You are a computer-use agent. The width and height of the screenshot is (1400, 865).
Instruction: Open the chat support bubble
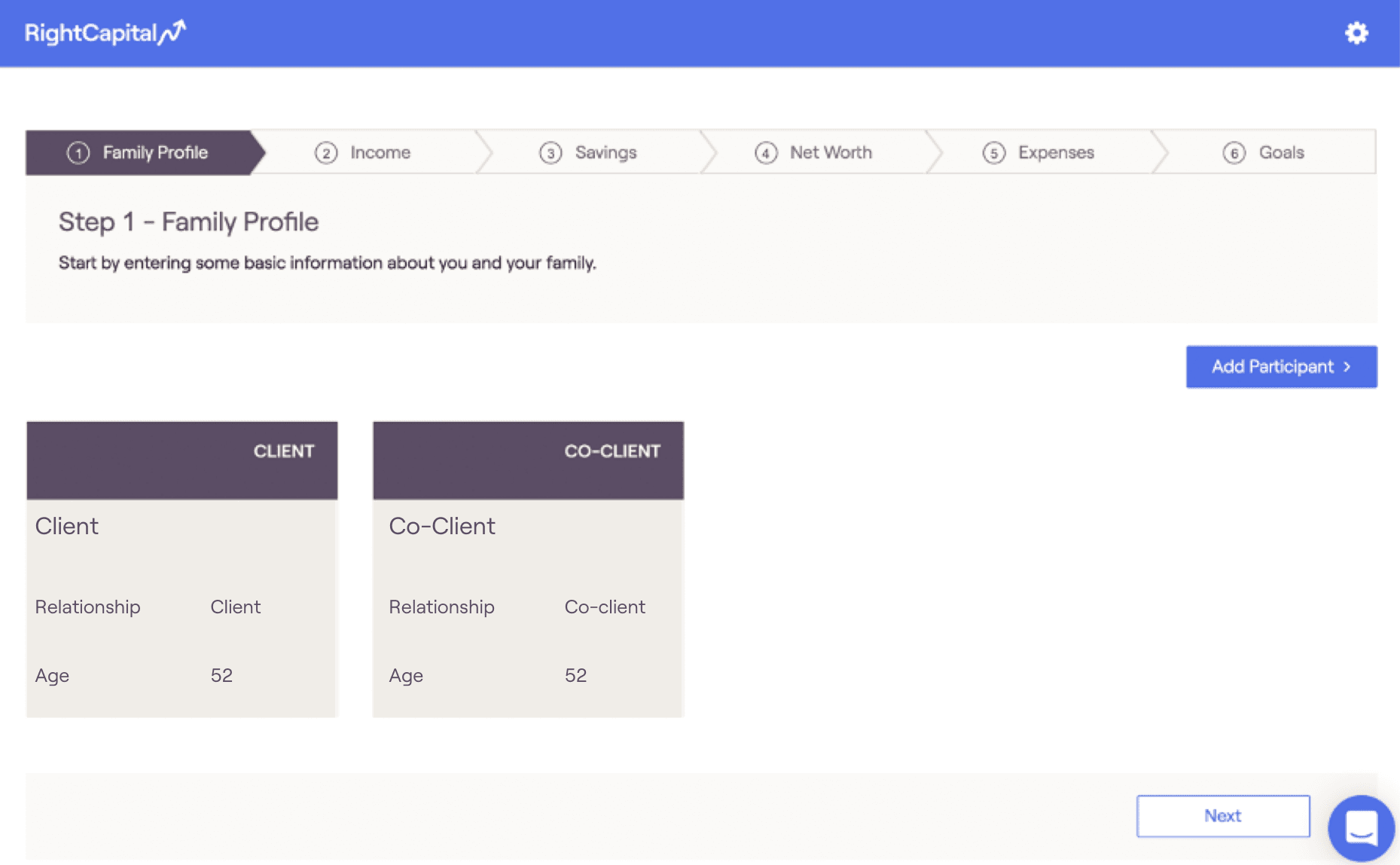click(1362, 828)
